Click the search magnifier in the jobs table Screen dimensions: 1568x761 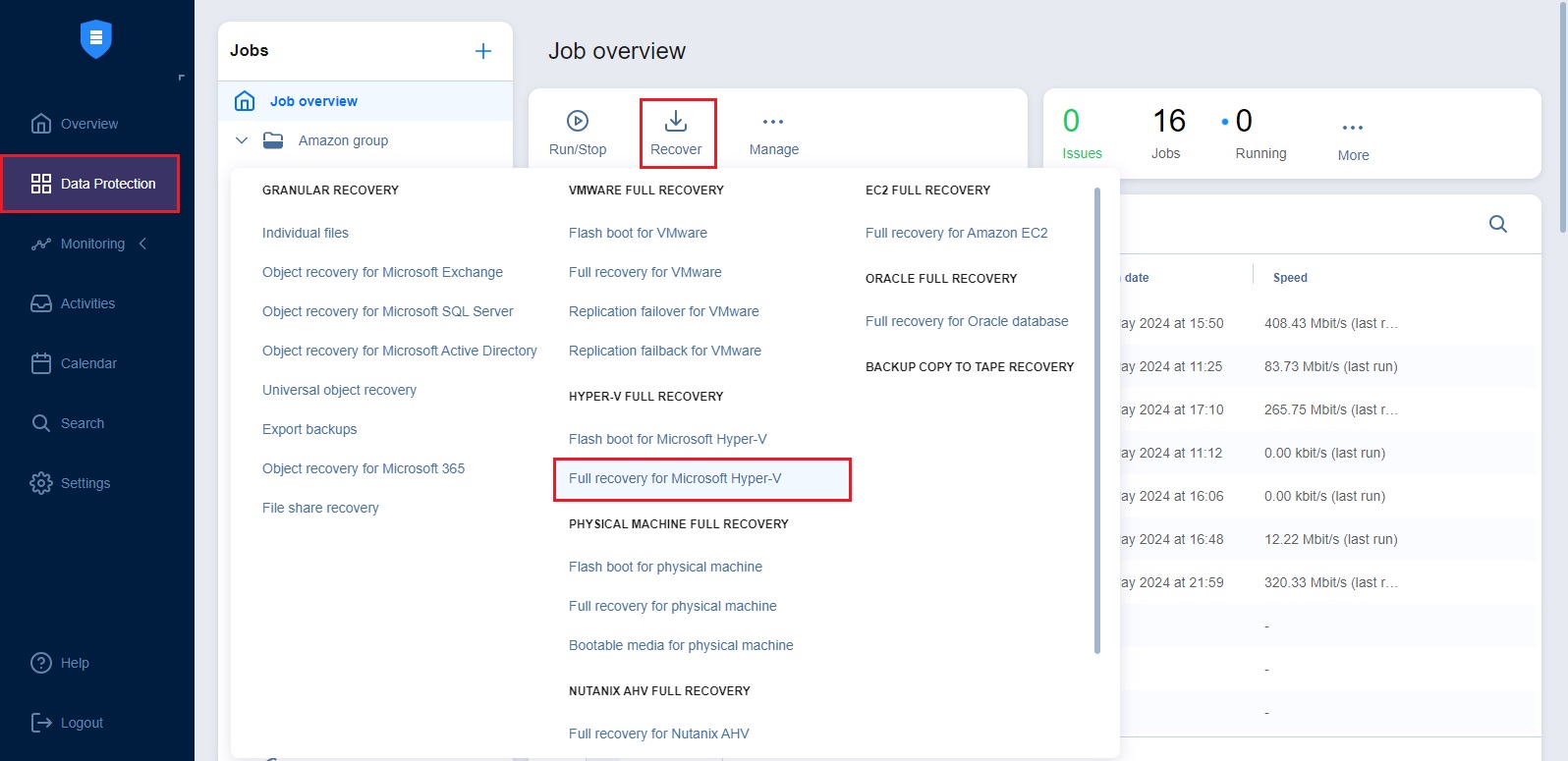(1497, 224)
